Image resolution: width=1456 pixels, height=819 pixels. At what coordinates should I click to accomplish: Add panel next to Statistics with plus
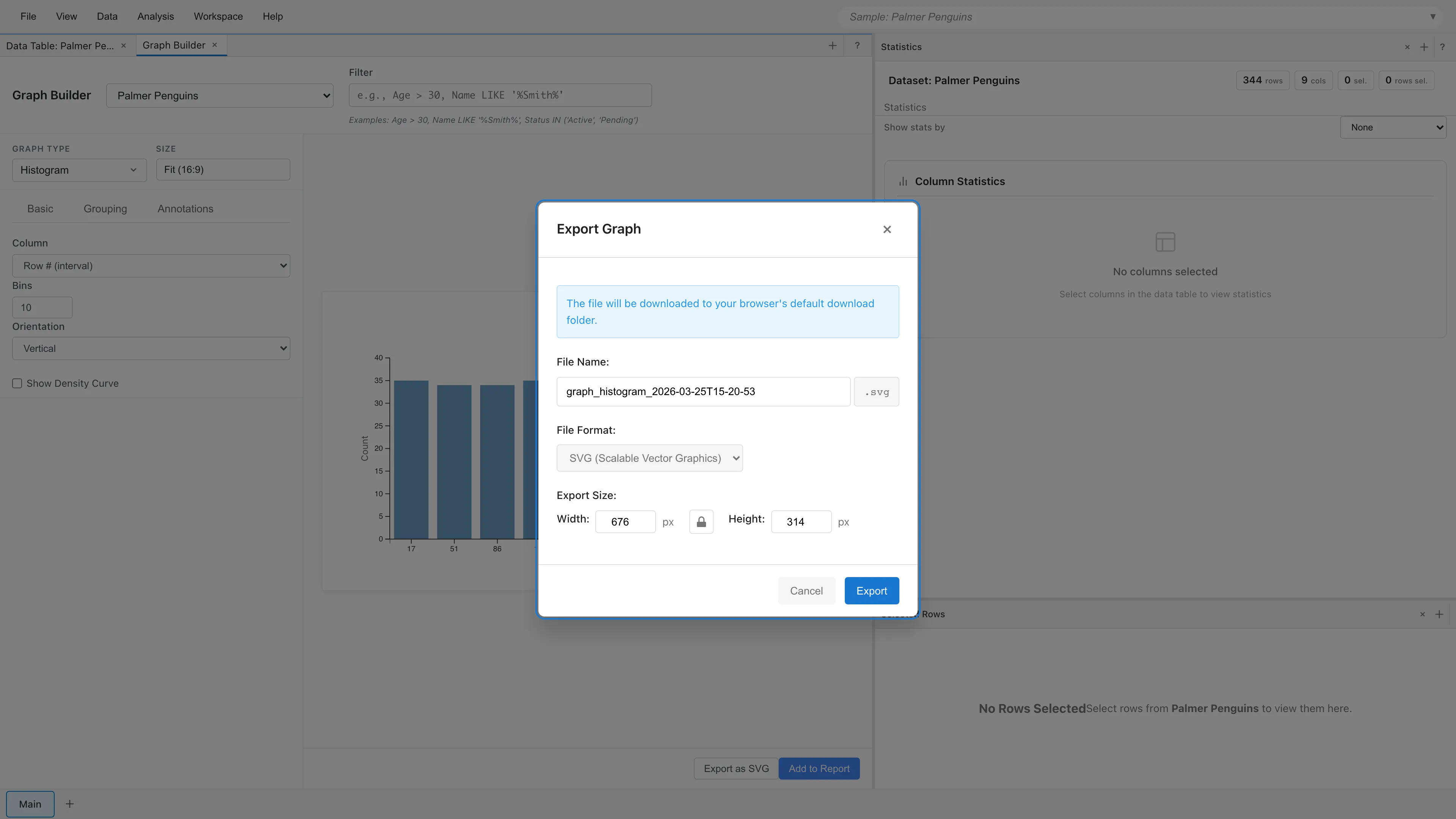click(x=1424, y=47)
